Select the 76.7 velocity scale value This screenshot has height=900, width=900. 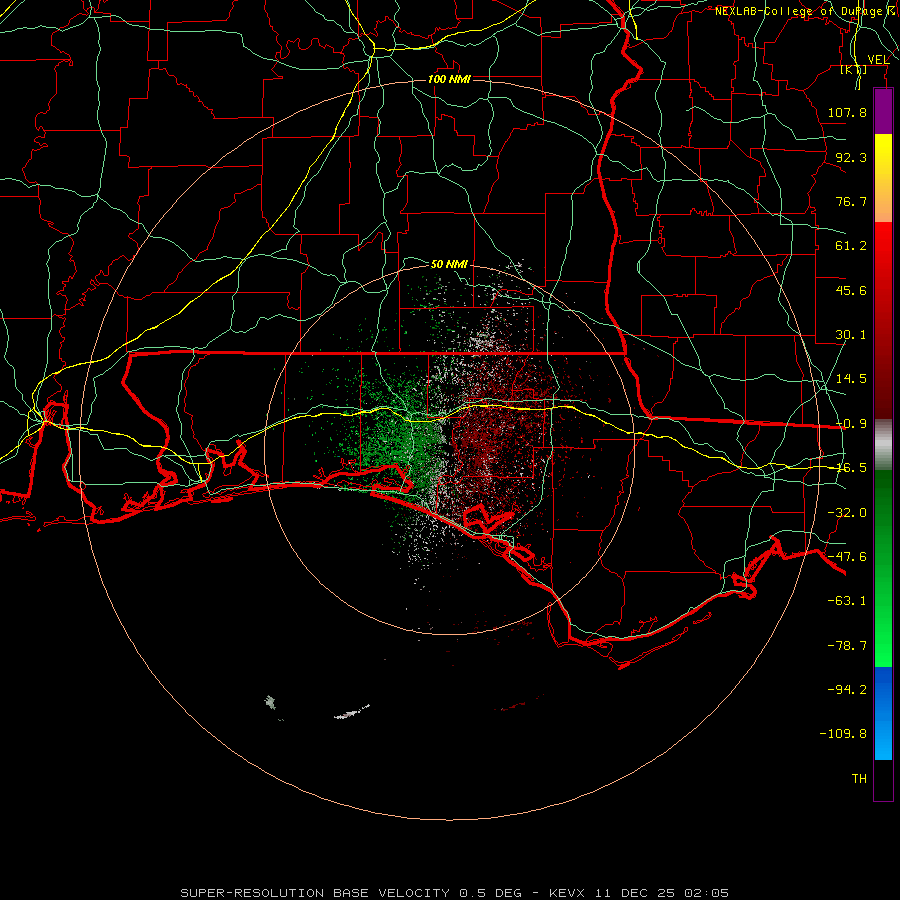click(x=851, y=201)
